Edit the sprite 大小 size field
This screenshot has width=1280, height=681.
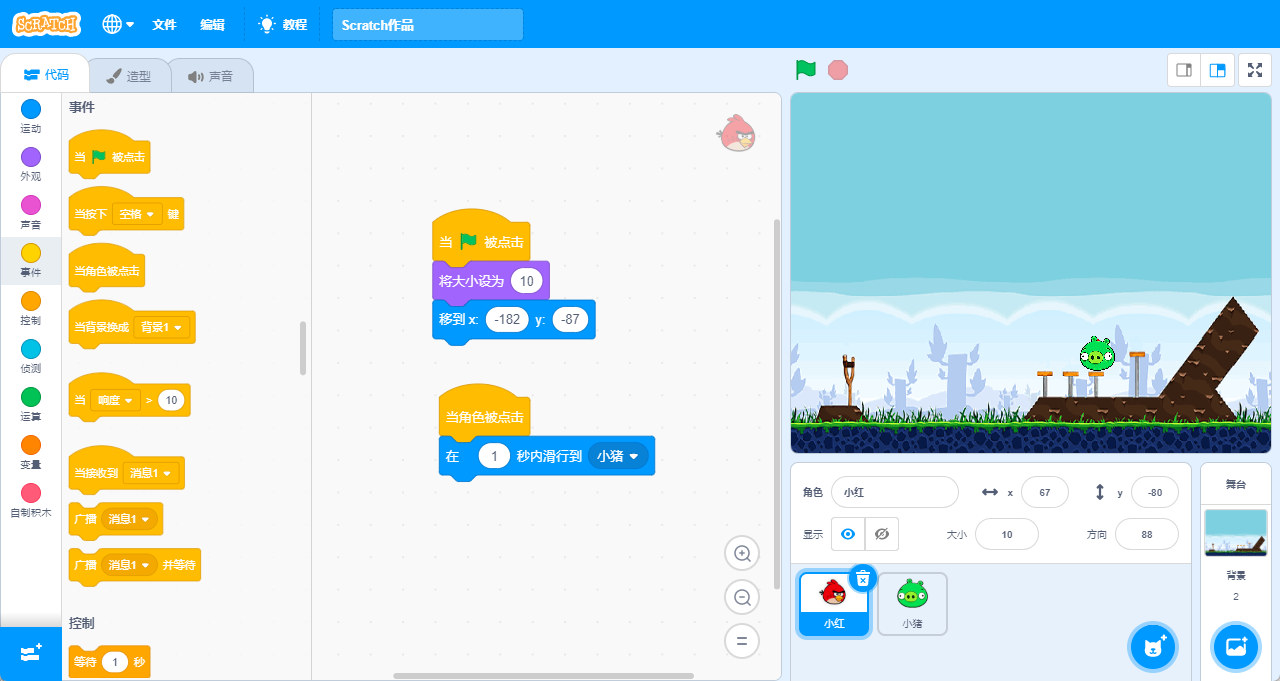point(1007,534)
